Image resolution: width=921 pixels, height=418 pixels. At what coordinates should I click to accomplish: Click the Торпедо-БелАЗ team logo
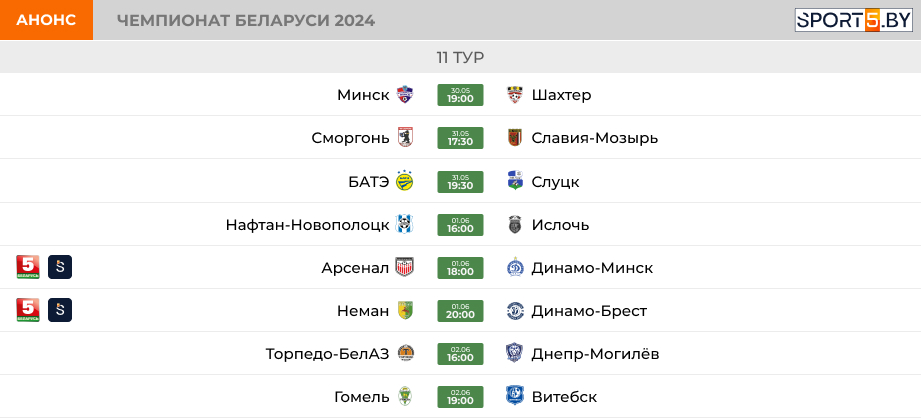point(406,353)
